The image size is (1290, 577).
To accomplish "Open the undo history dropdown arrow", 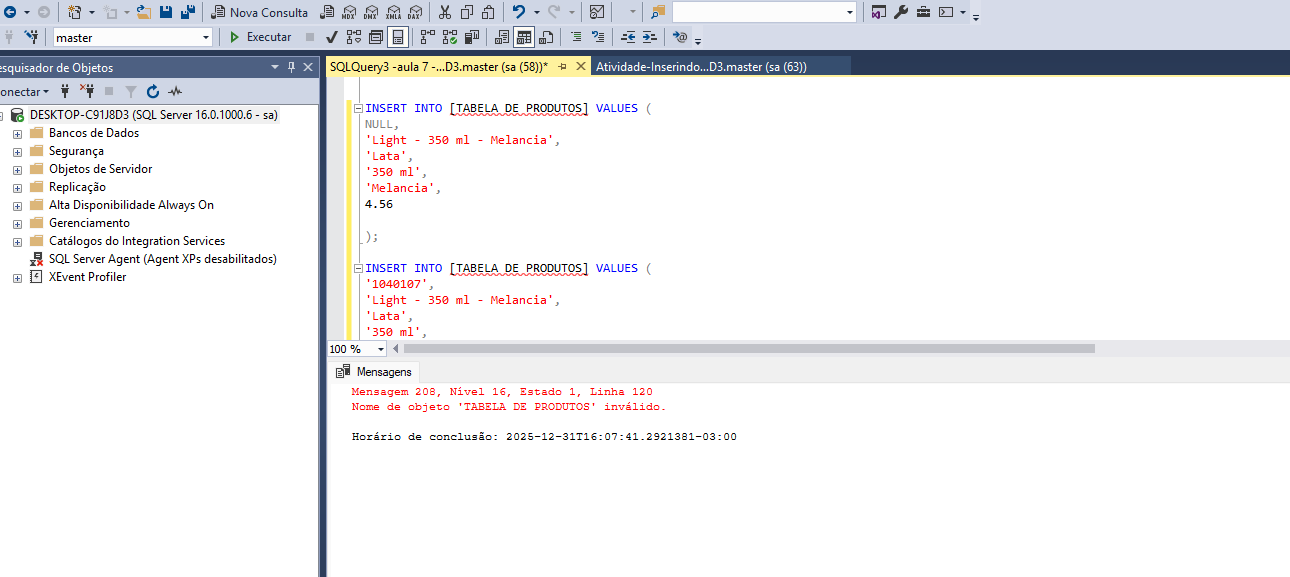I will (535, 12).
